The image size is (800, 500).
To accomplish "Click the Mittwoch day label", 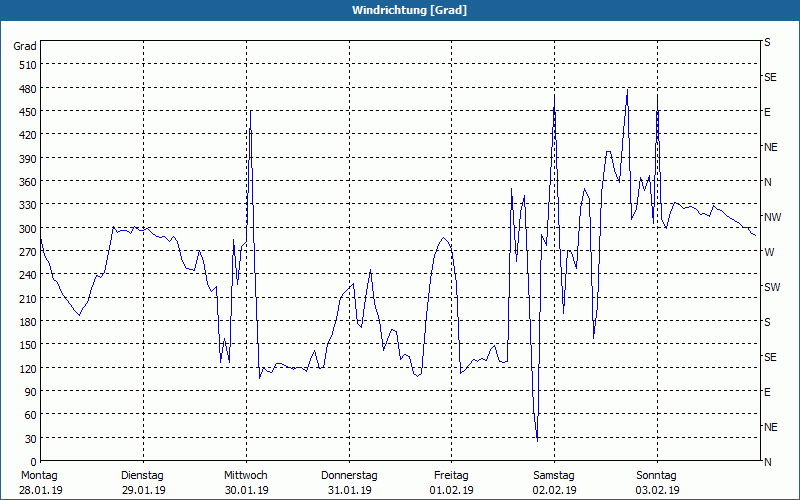I will point(245,476).
